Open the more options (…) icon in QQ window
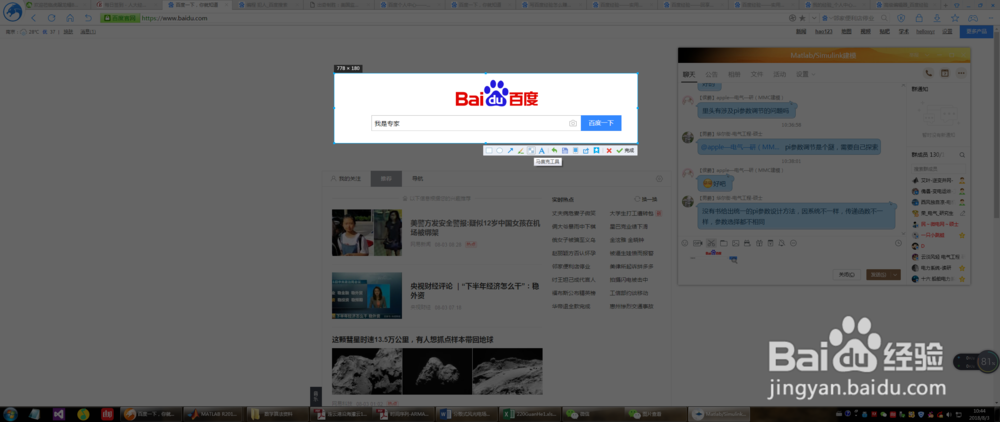The image size is (1000, 422). (x=961, y=73)
